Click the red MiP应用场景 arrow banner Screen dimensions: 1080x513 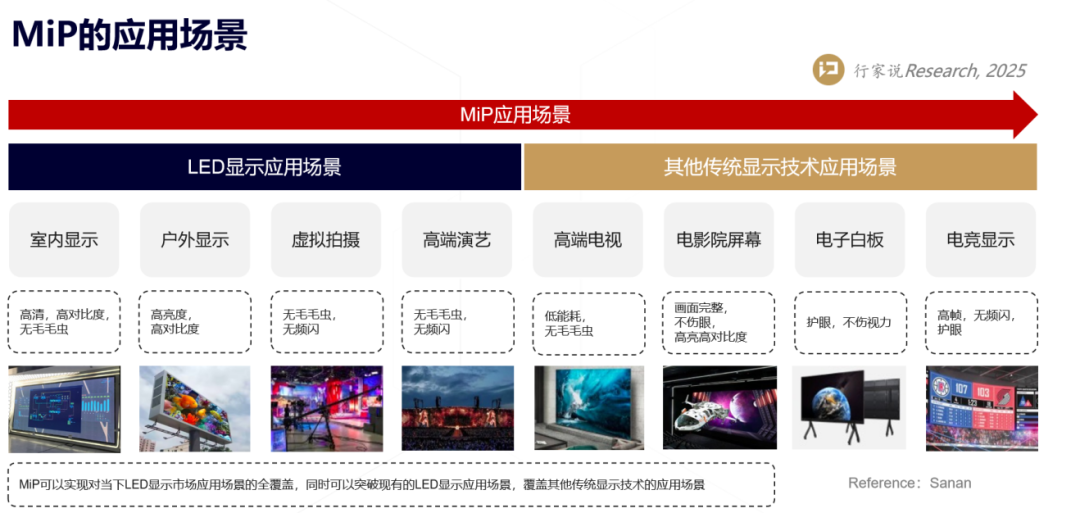523,114
